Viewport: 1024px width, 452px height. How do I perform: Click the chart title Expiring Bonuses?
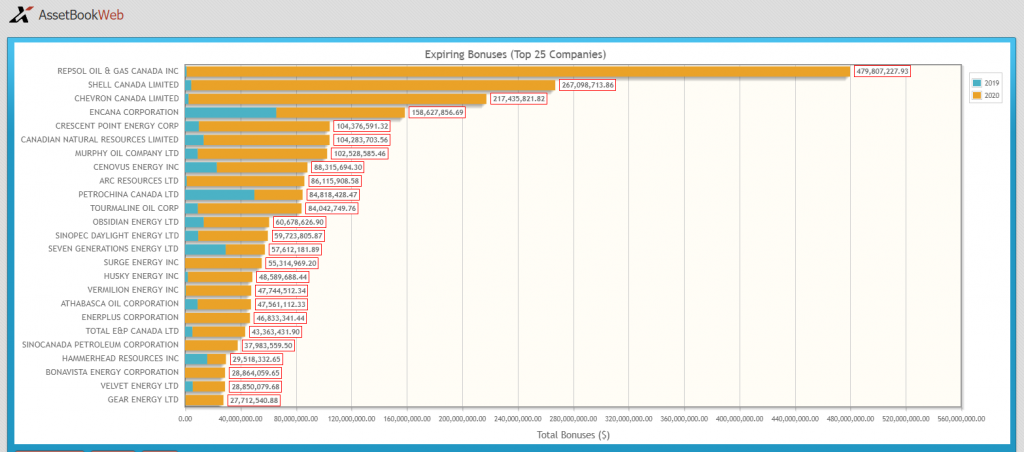point(515,54)
